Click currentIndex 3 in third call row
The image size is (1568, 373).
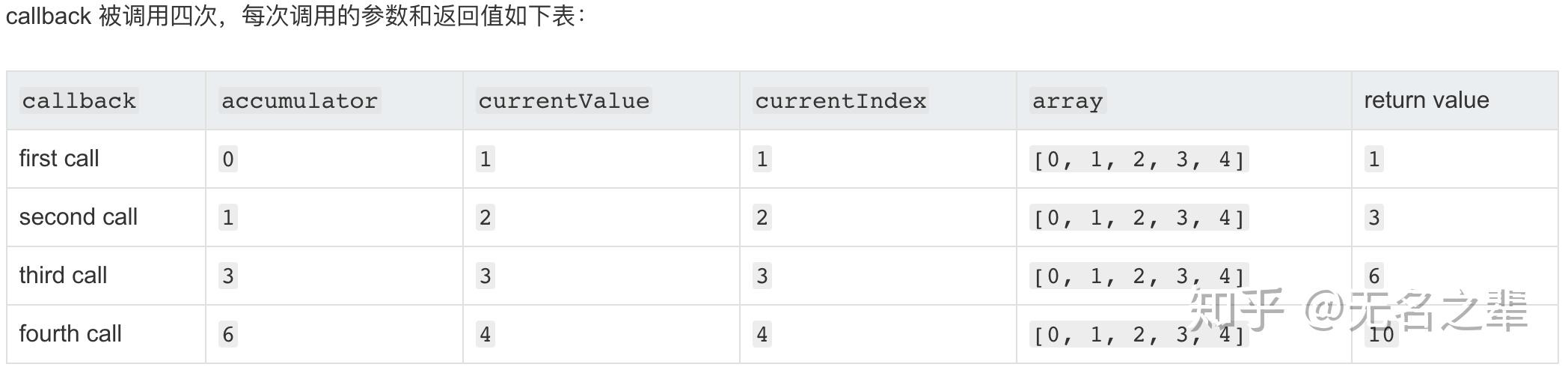pyautogui.click(x=762, y=276)
